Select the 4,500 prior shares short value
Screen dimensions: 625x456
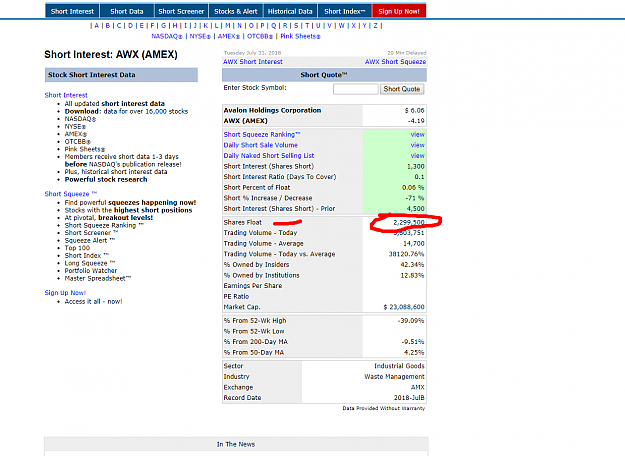(x=415, y=209)
